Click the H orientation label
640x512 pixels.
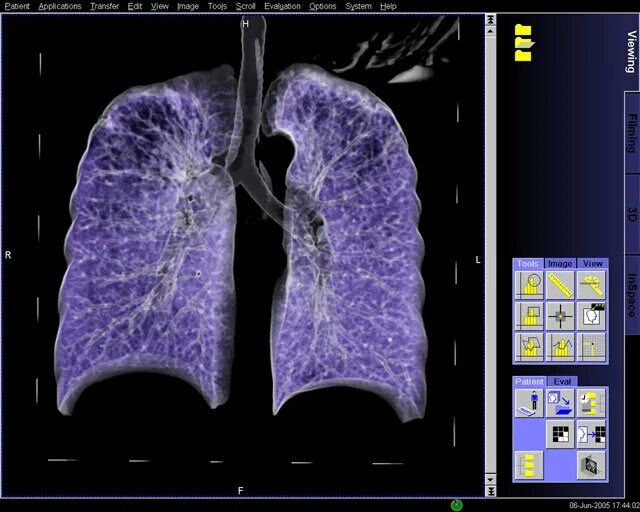(245, 24)
